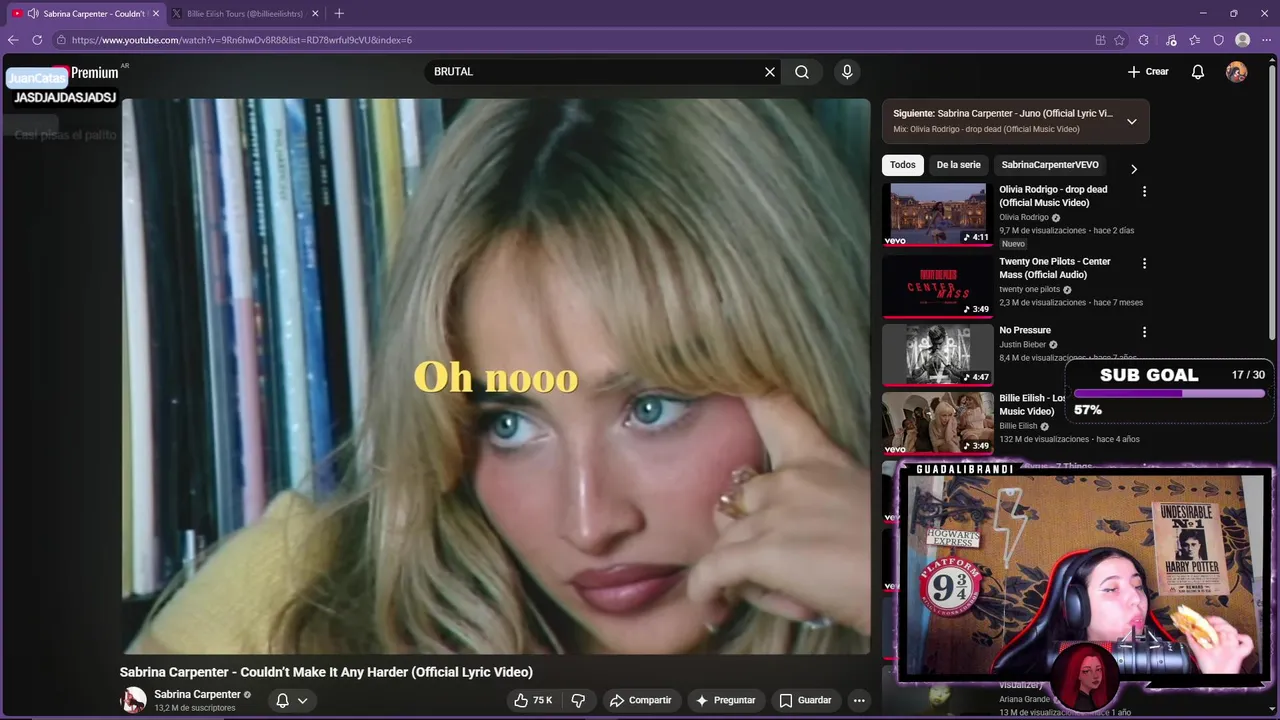Select the SabrinaCarpenterVEVO chip
The width and height of the screenshot is (1280, 720).
point(1050,165)
